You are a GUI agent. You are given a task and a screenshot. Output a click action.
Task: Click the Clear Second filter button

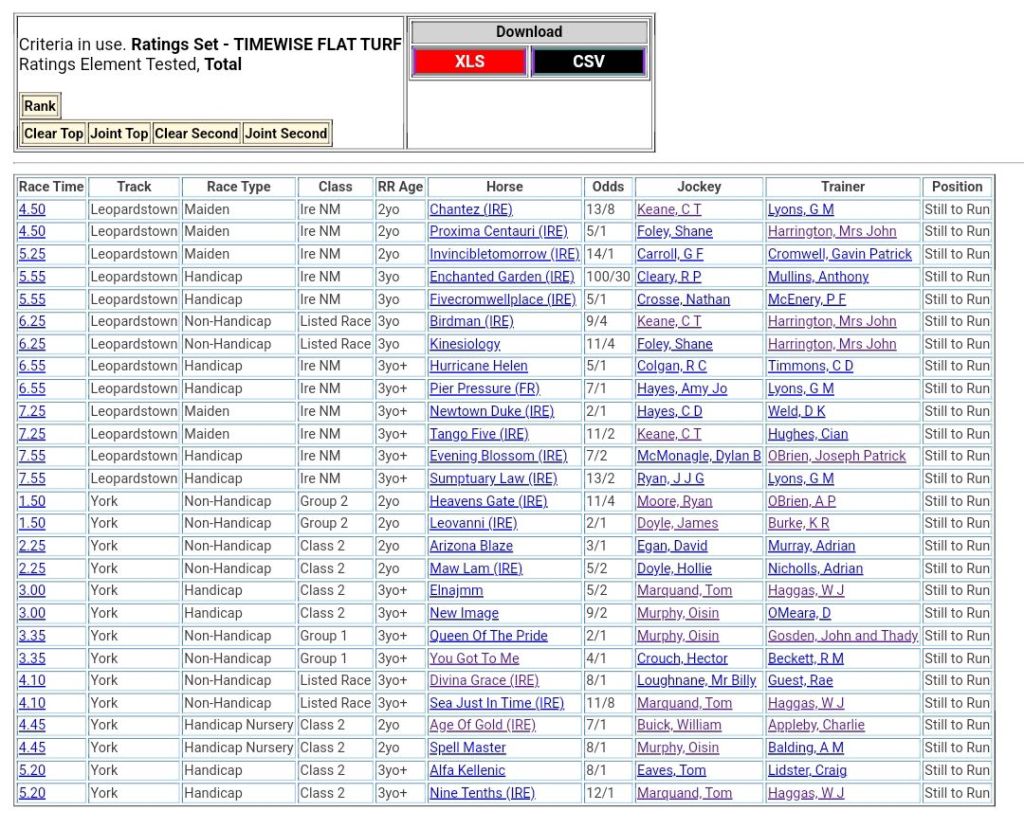click(x=196, y=133)
